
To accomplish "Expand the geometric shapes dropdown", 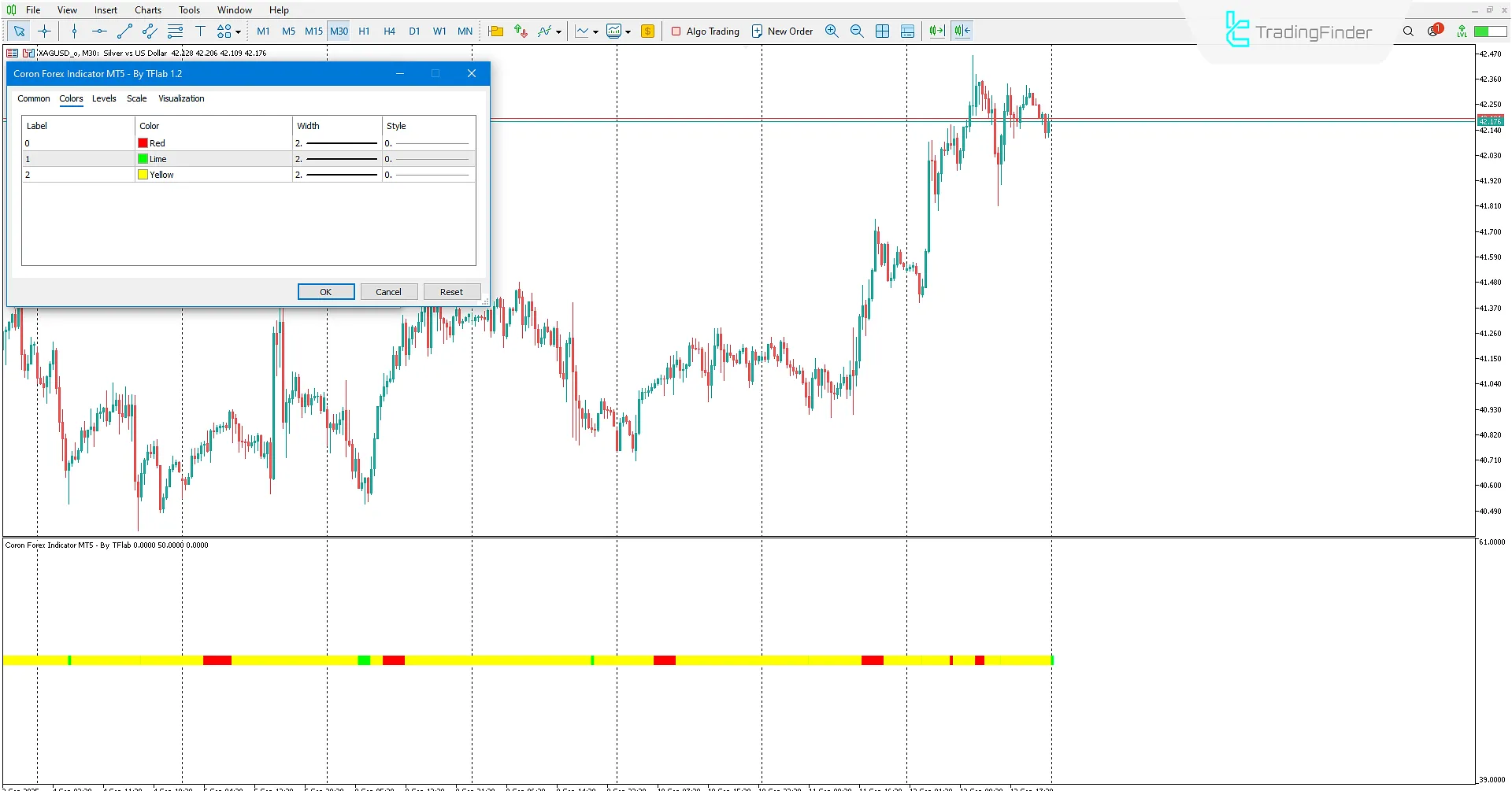I will tap(239, 31).
